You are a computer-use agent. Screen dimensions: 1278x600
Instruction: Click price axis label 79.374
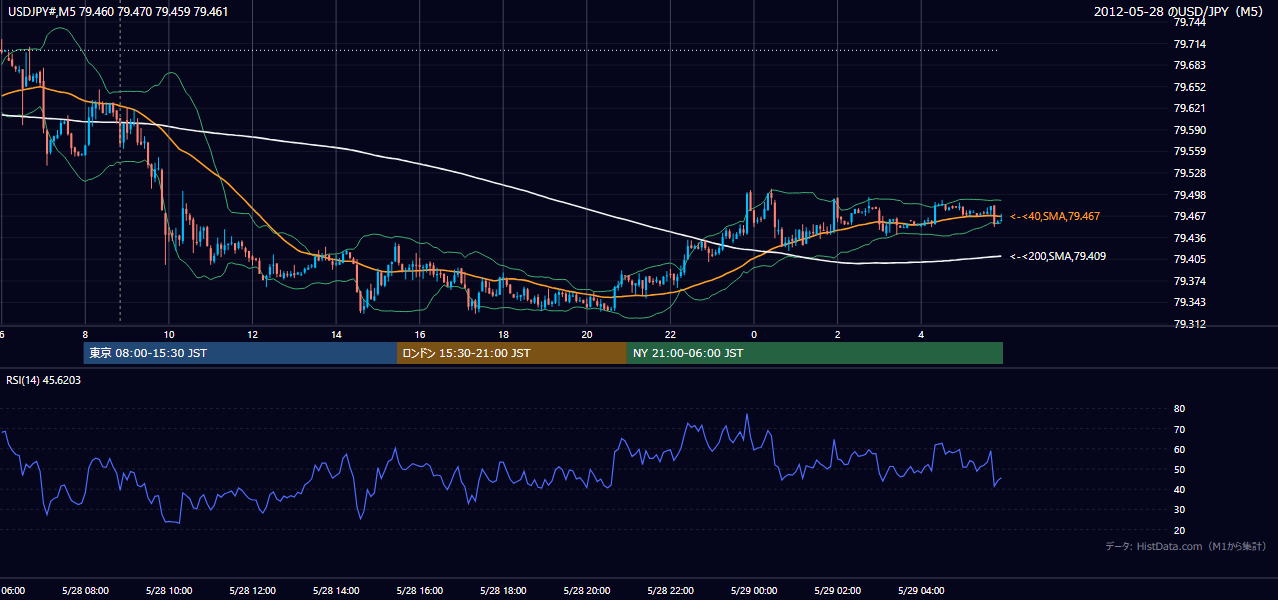(1188, 281)
